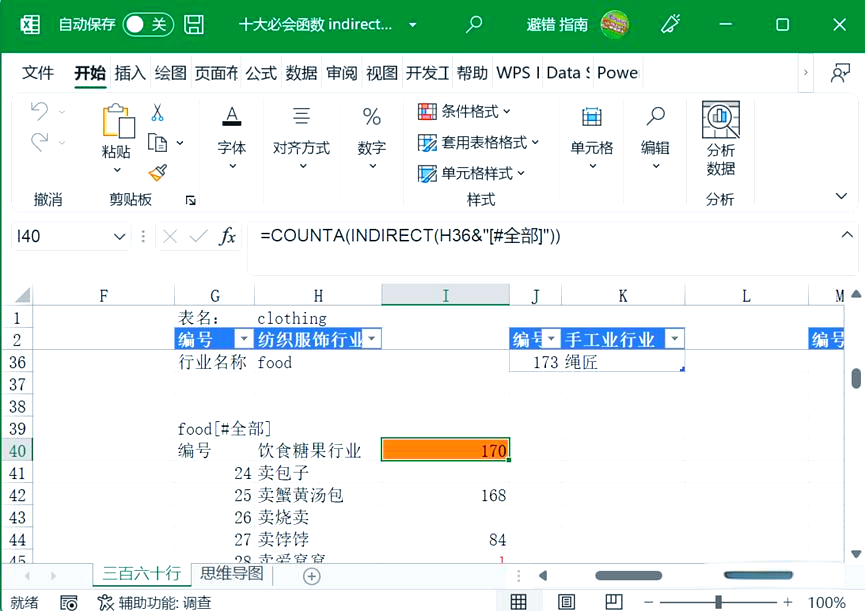865x611 pixels.
Task: Open 单元格样式 menu
Action: (471, 174)
